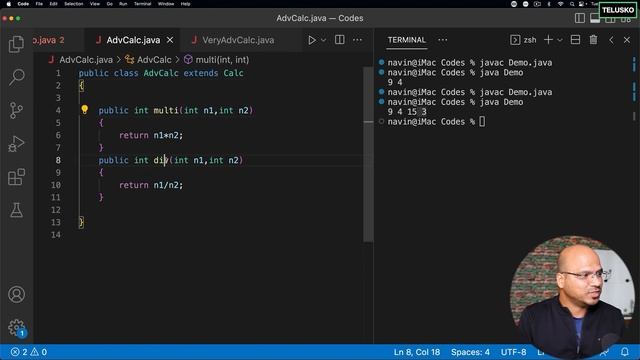Click the Spotlight search icon in menu bar
Viewport: 640px width, 360px height.
[x=572, y=4]
